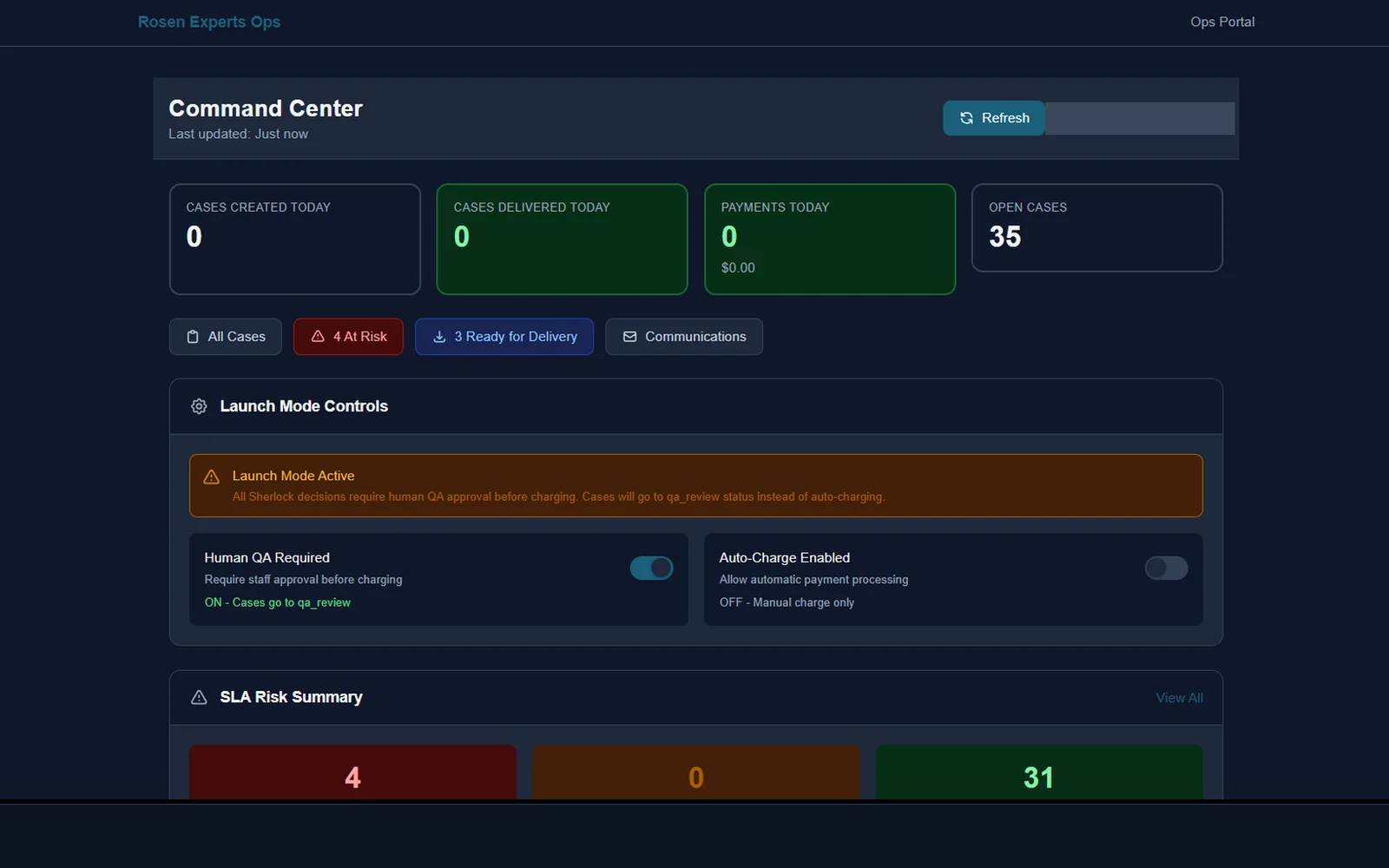Open the Communications section
Image resolution: width=1389 pixels, height=868 pixels.
click(x=684, y=337)
